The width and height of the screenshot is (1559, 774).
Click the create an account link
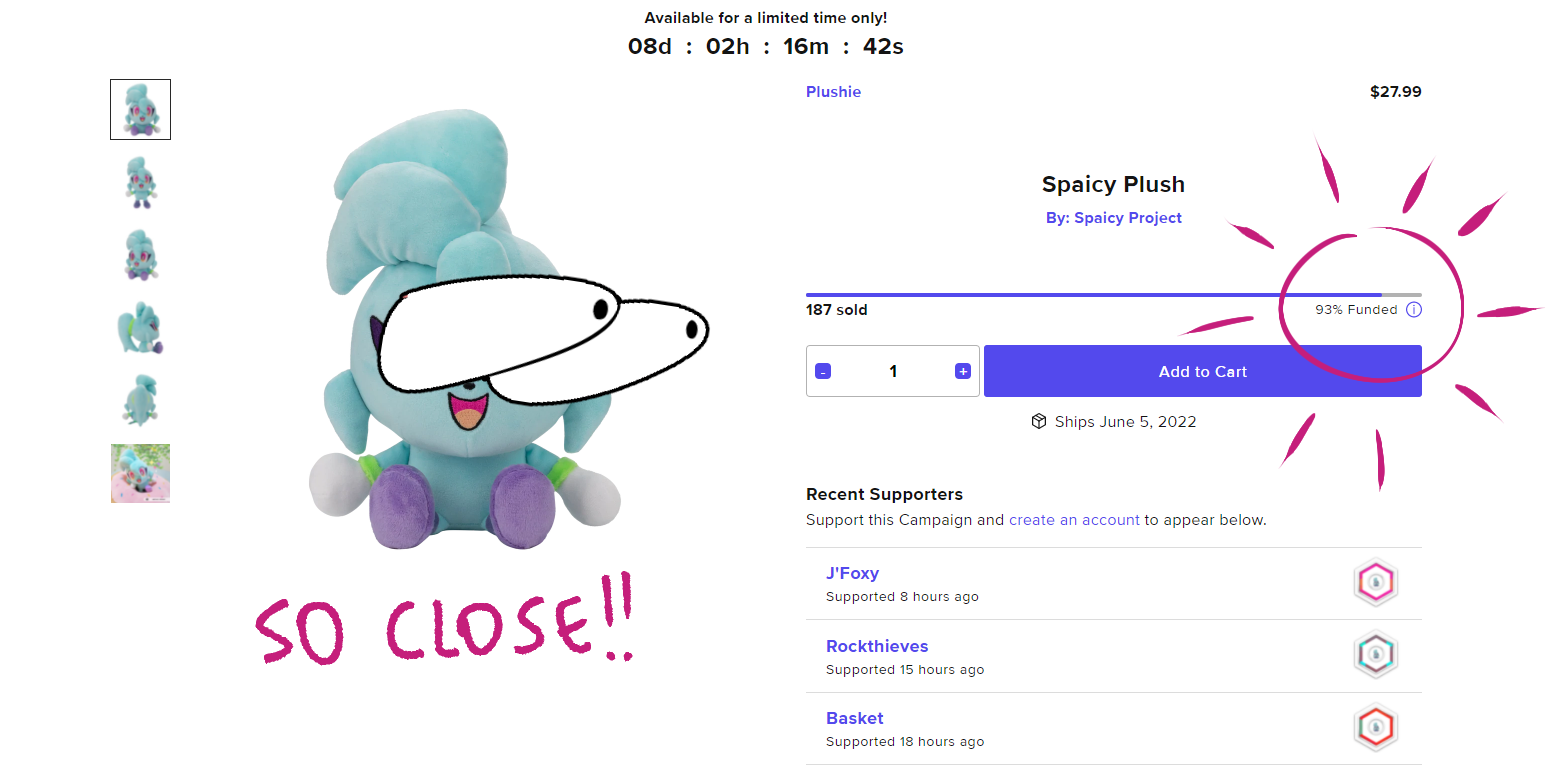(1074, 520)
